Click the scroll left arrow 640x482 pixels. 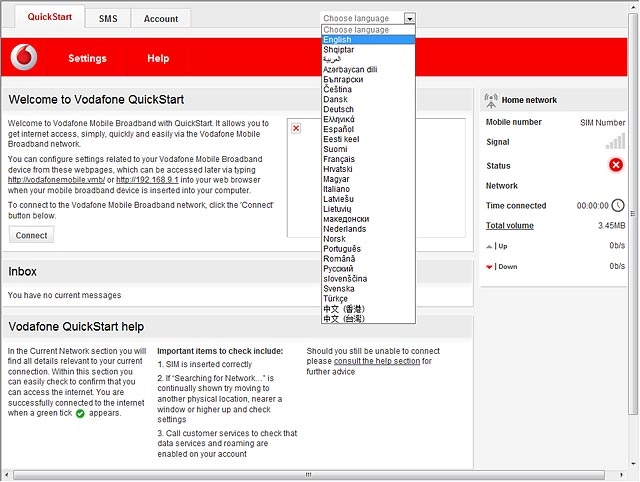[6, 475]
